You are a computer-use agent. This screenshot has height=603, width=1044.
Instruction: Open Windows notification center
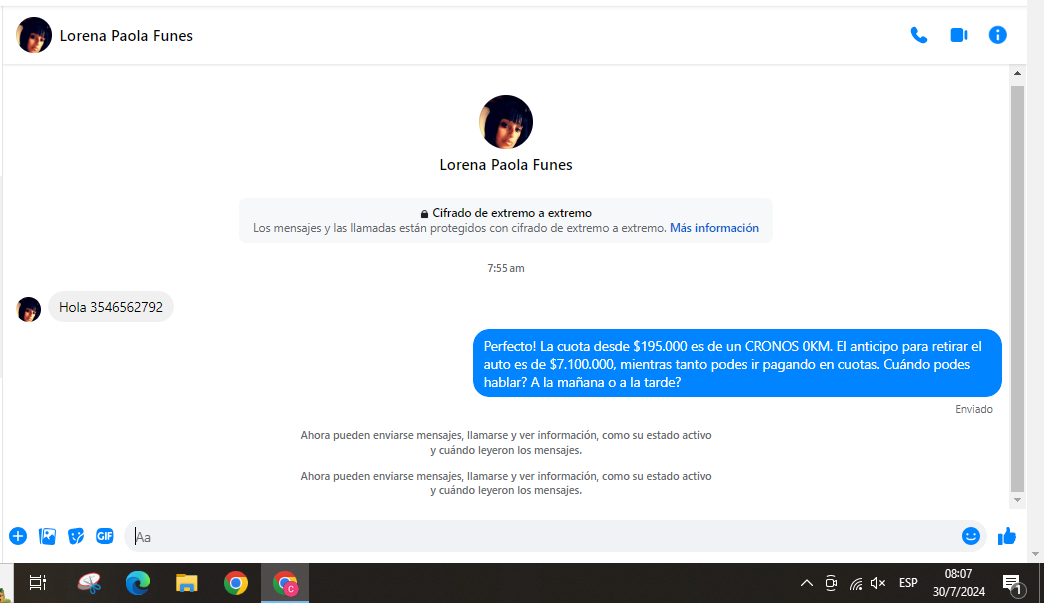pos(1011,583)
